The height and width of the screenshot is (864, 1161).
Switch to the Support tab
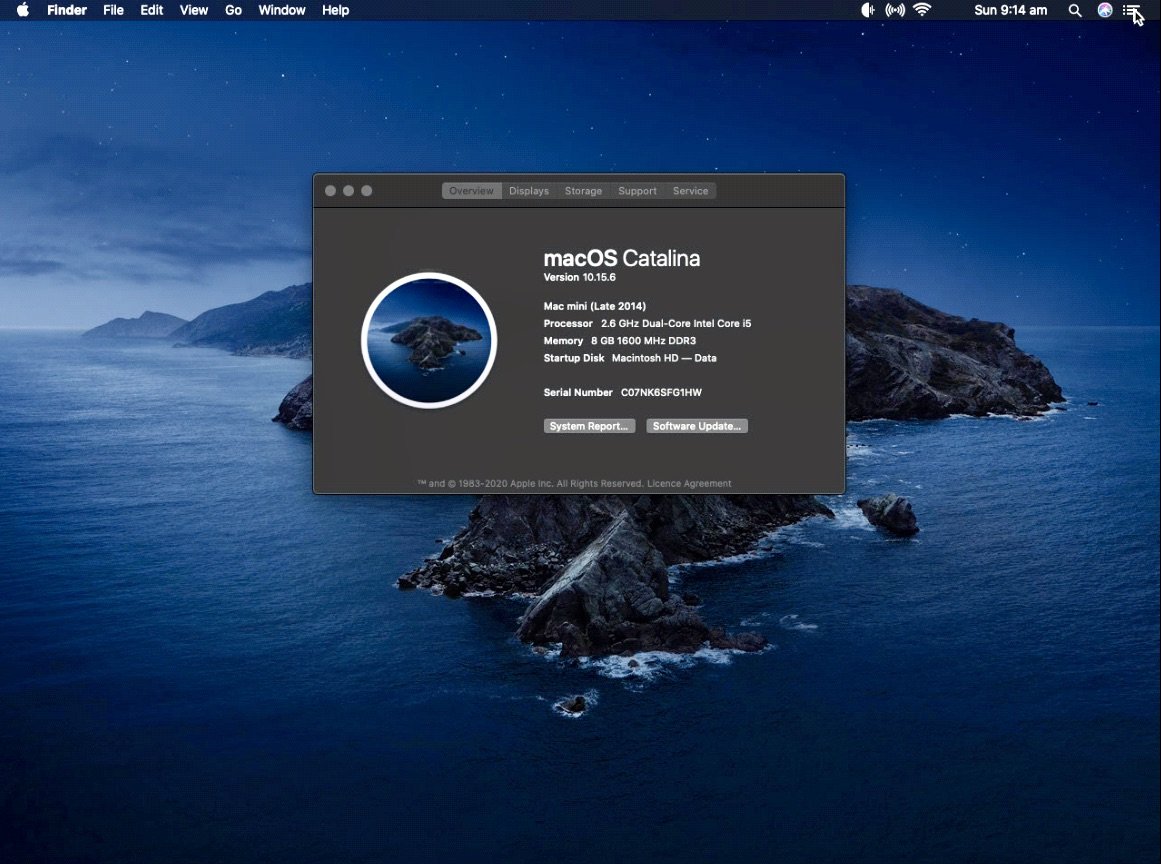point(638,191)
